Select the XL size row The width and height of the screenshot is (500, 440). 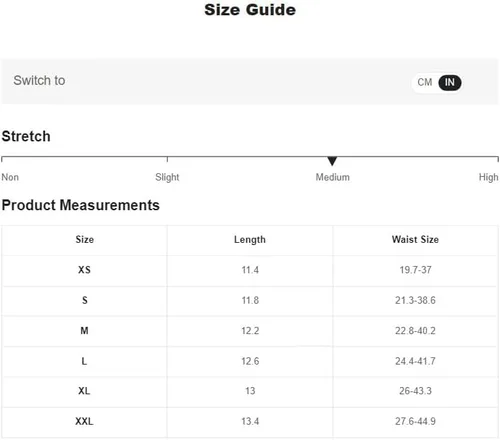(249, 391)
